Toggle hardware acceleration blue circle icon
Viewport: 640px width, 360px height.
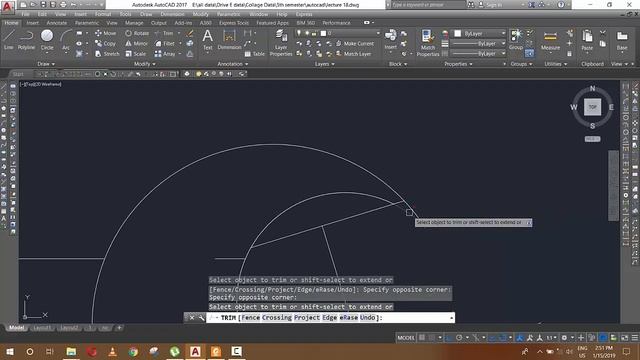click(603, 338)
